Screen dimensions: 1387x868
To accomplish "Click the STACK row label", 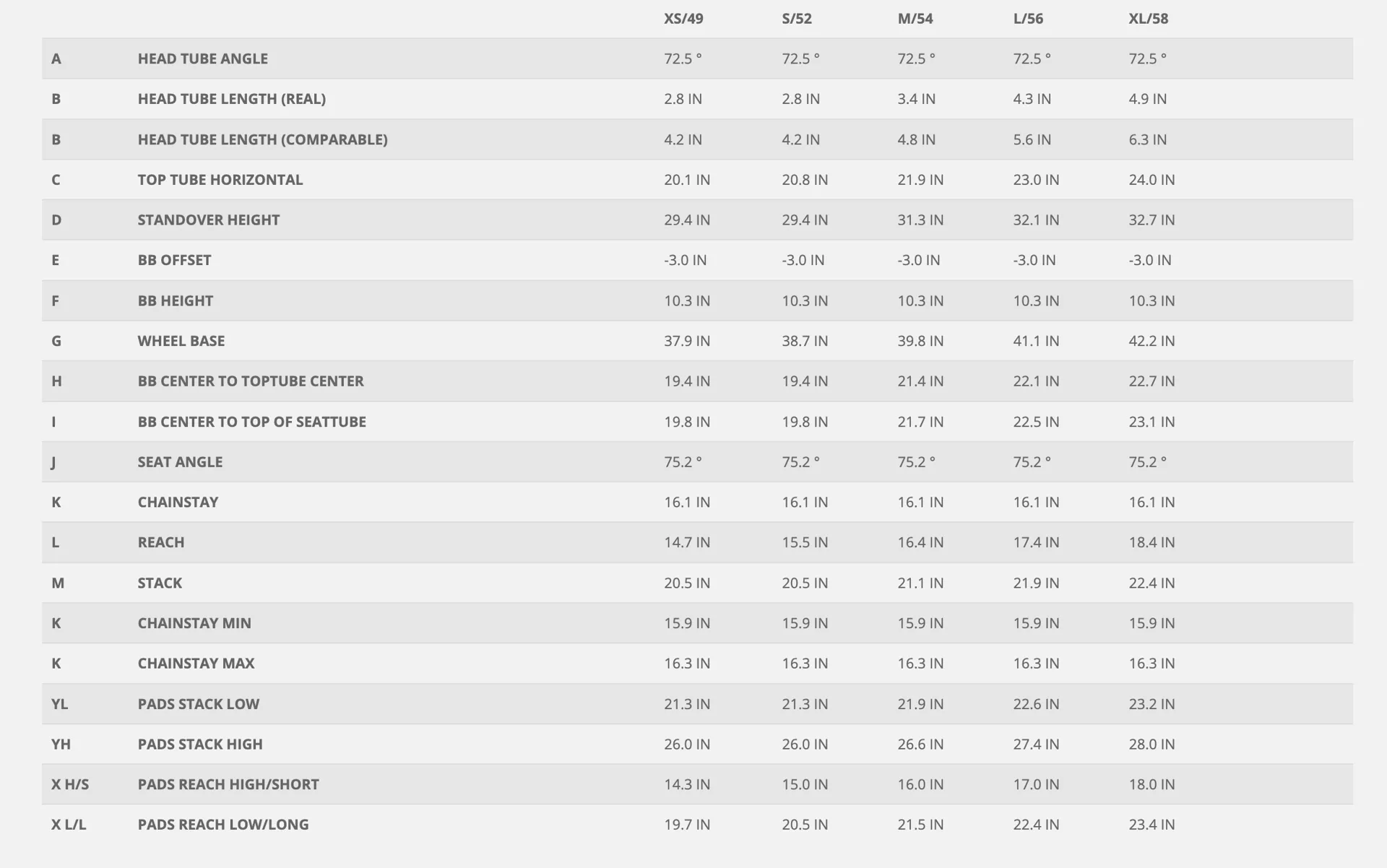I will point(160,583).
